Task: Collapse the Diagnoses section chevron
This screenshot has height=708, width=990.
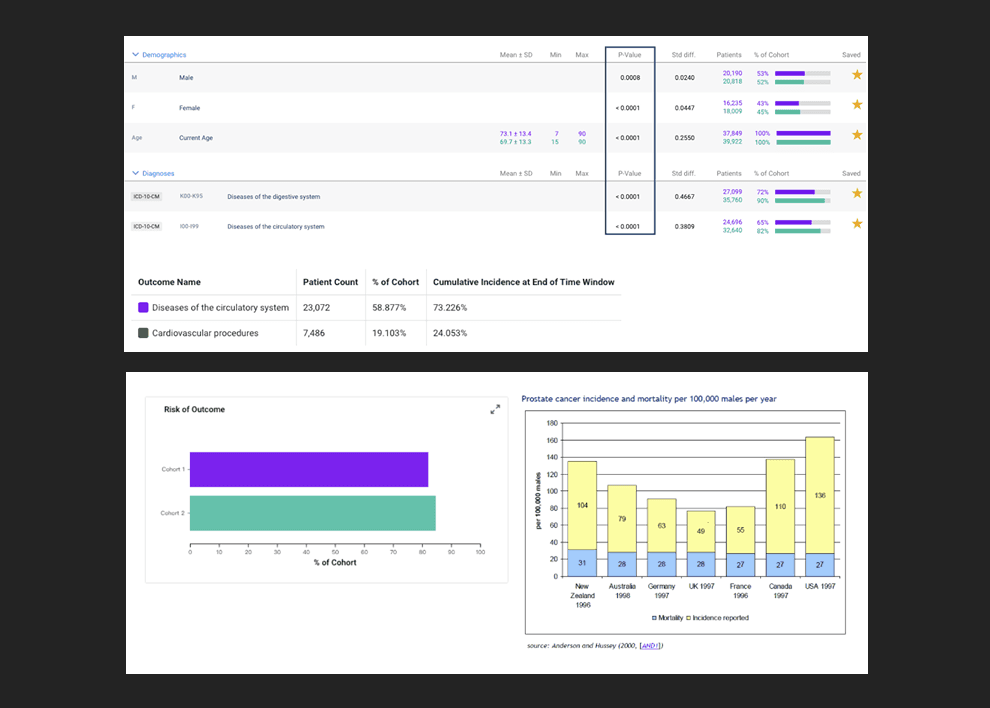Action: click(x=135, y=173)
